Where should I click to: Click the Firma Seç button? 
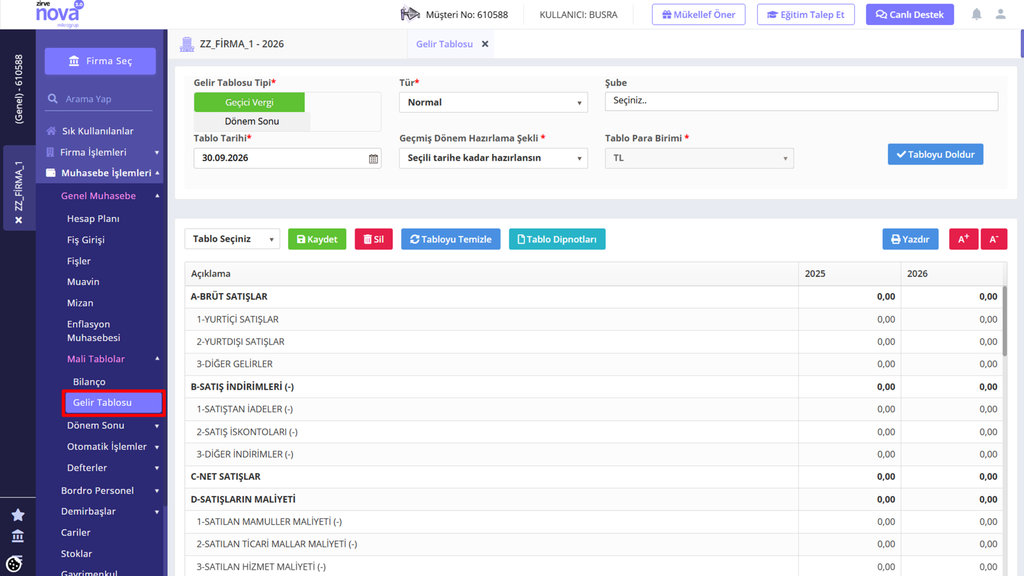pyautogui.click(x=100, y=61)
